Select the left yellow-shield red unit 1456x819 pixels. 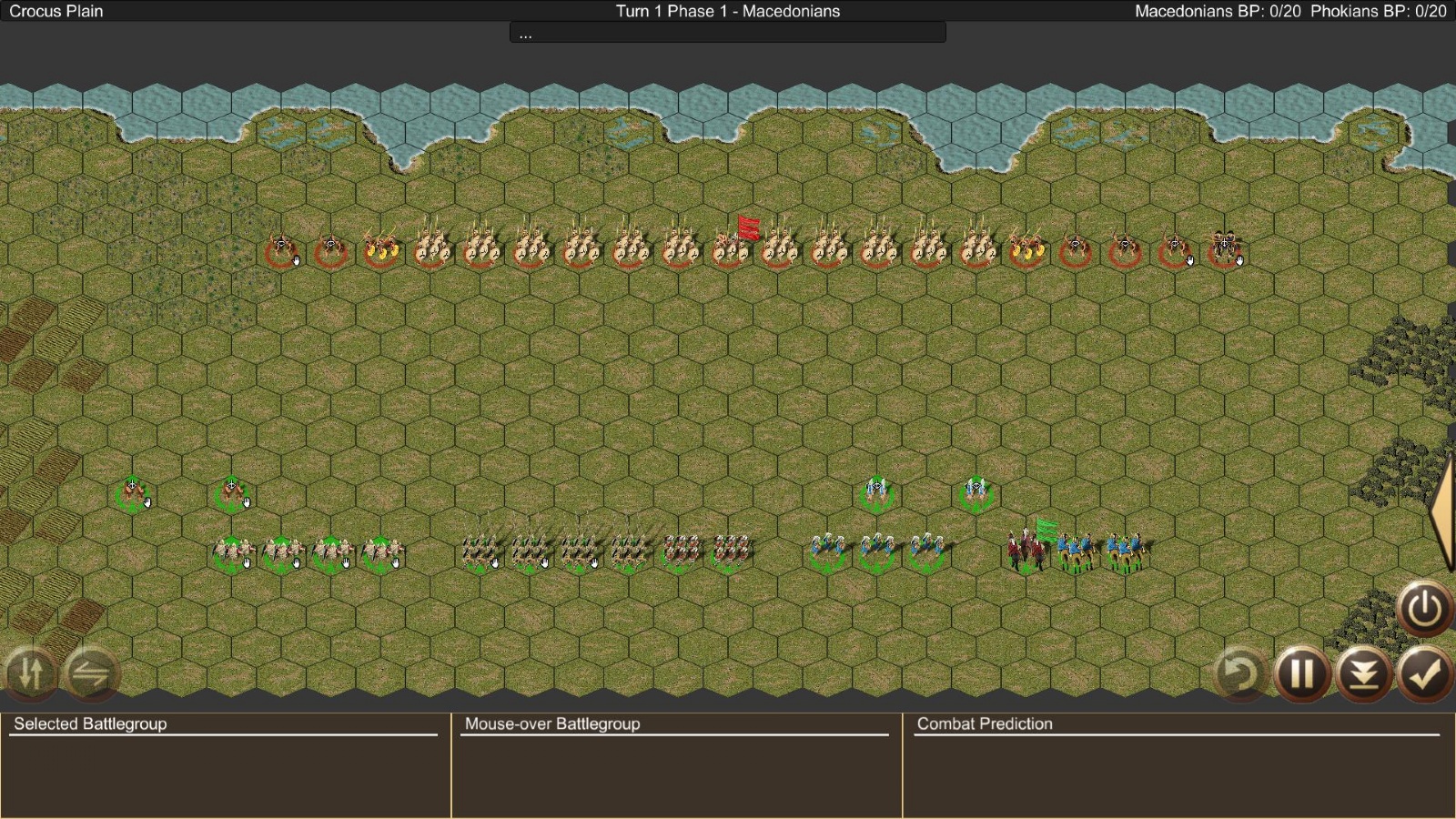(380, 248)
